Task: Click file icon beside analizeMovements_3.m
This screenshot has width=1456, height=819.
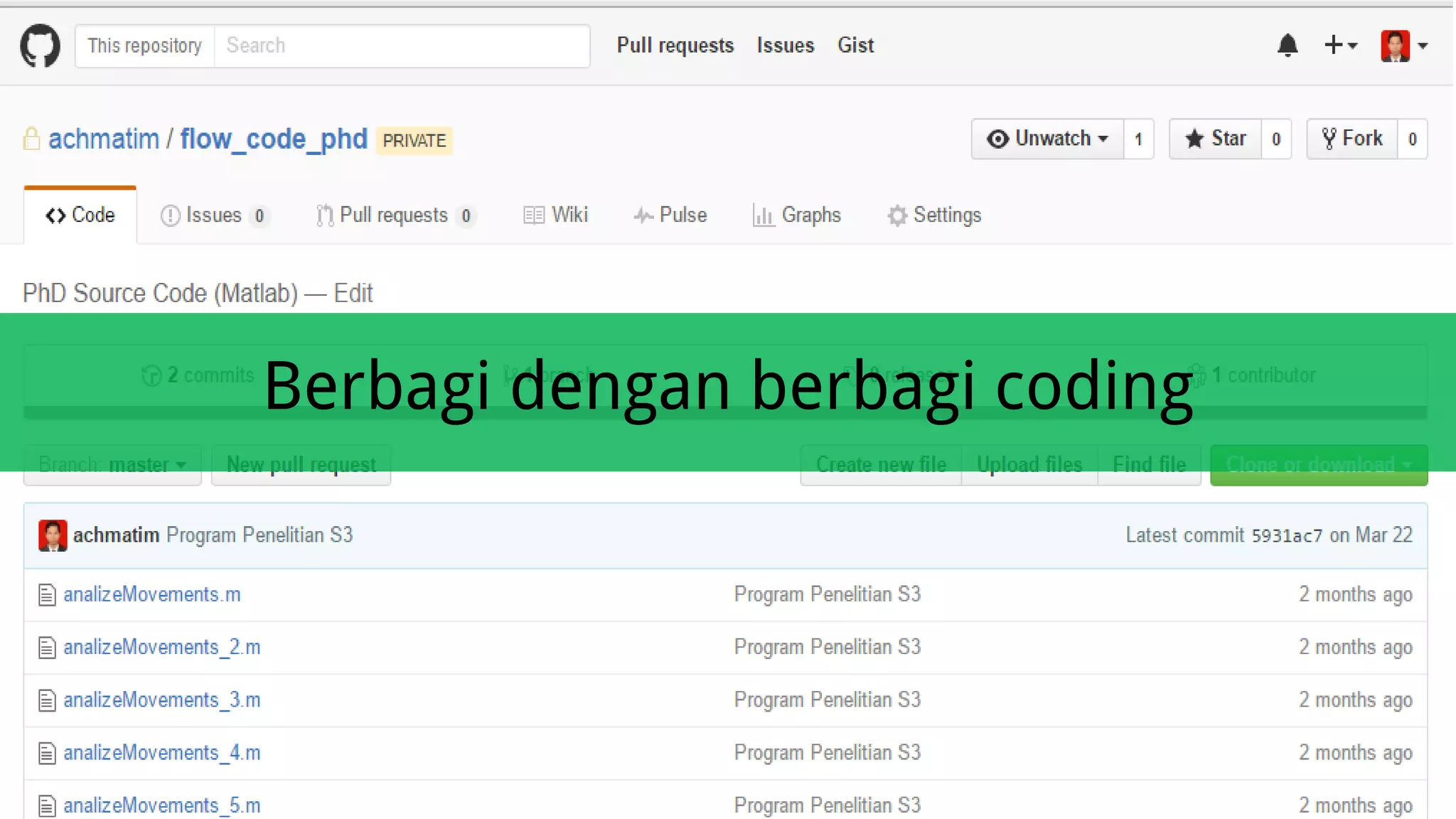Action: pos(47,700)
